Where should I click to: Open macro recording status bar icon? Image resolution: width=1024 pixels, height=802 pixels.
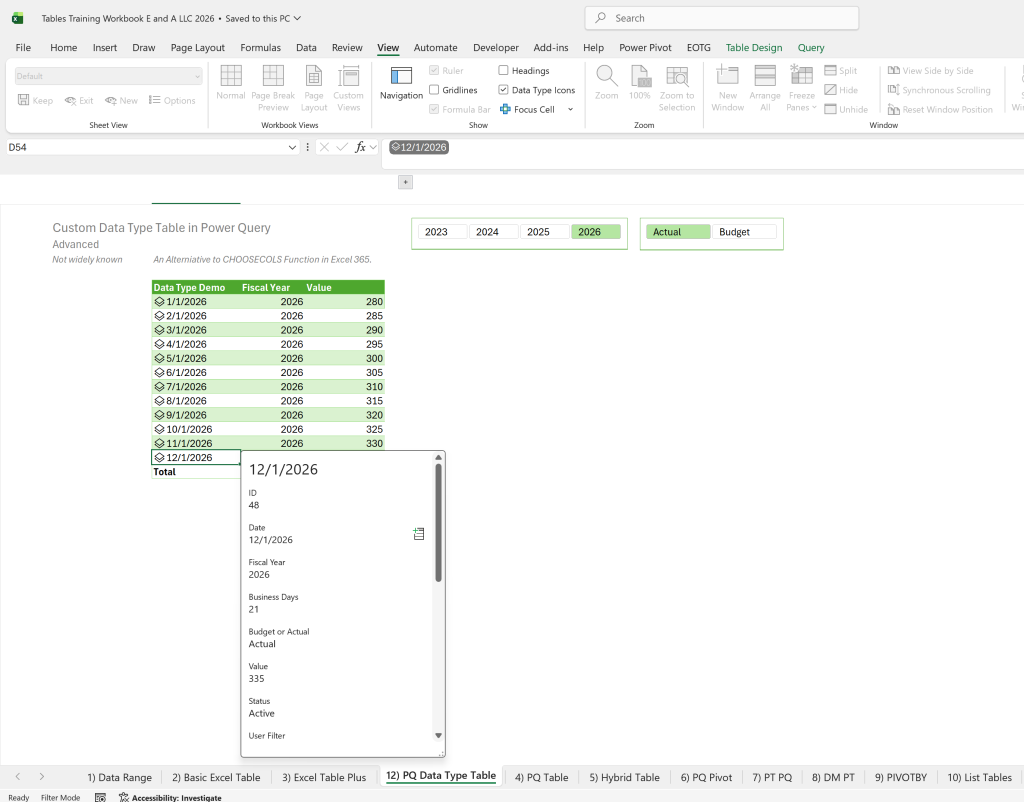(x=100, y=797)
